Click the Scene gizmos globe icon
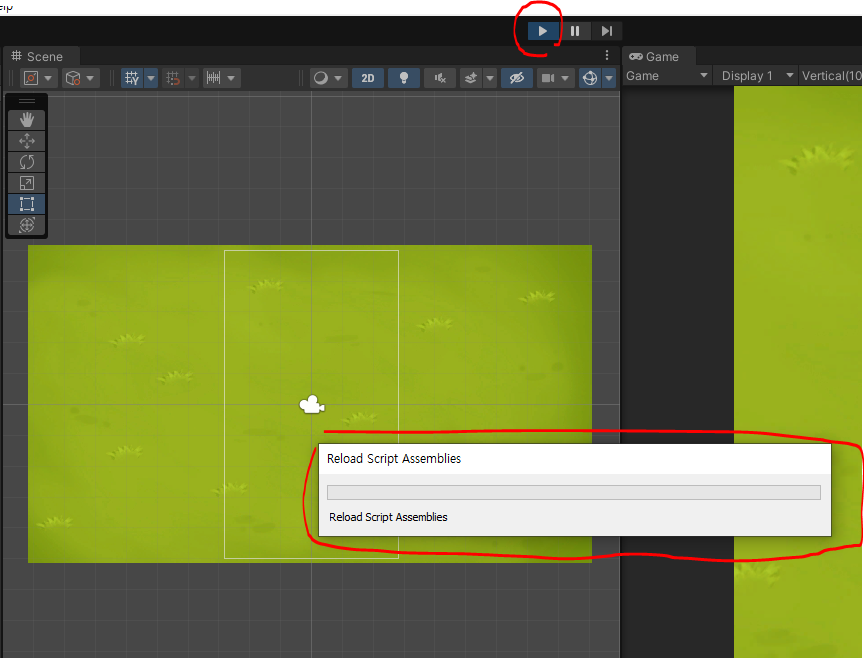This screenshot has height=658, width=864. (590, 78)
